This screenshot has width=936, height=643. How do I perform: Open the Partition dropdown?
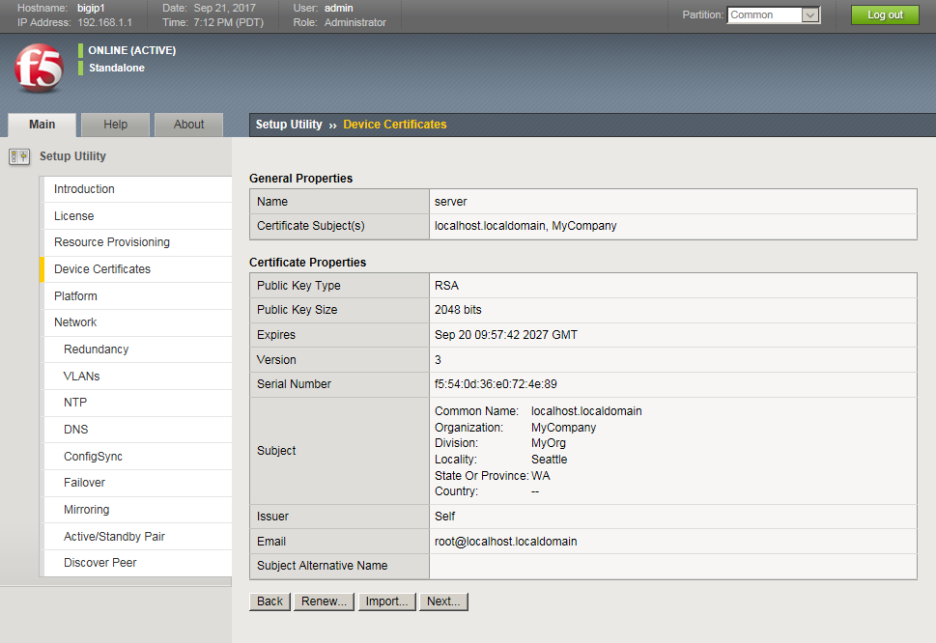coord(774,15)
